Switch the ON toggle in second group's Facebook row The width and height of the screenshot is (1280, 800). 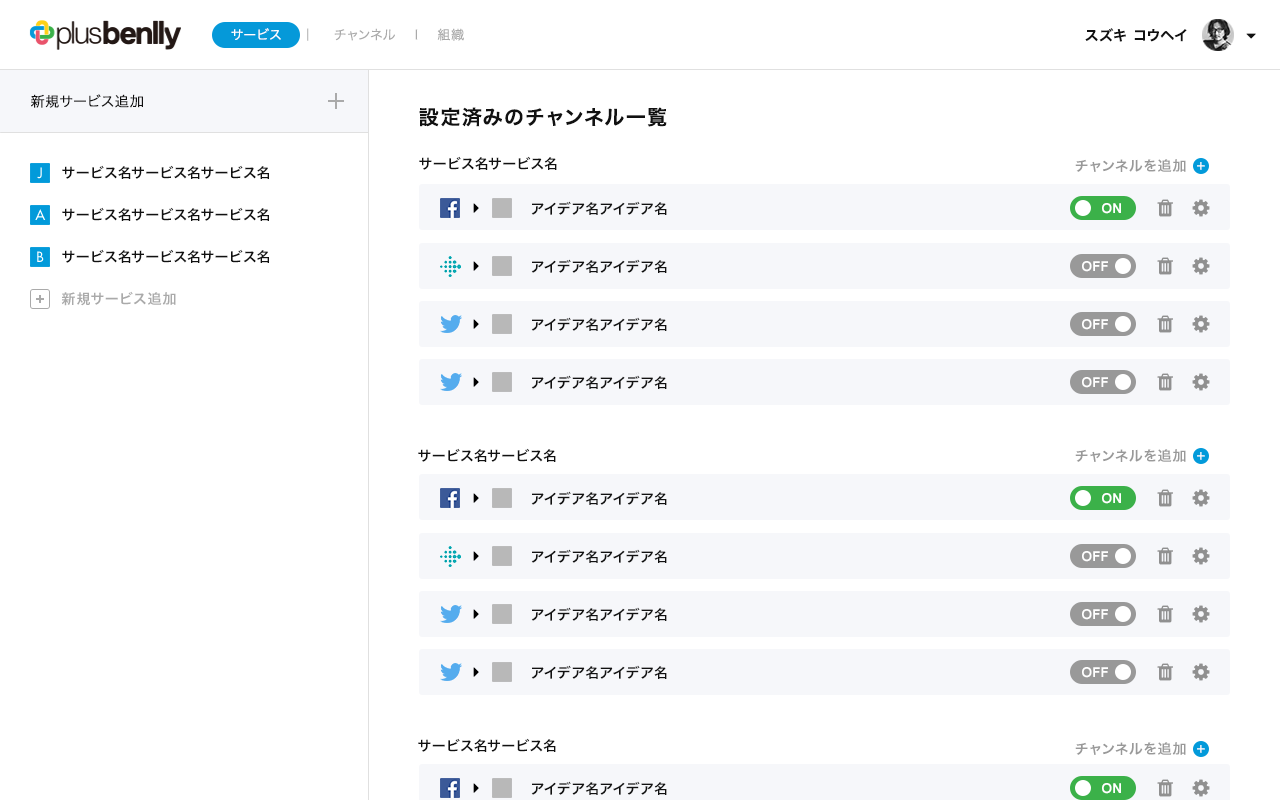coord(1102,498)
